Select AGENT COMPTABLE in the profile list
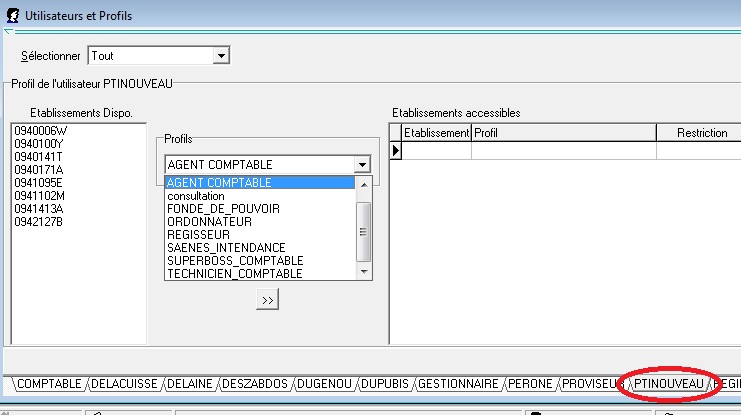 [x=260, y=183]
